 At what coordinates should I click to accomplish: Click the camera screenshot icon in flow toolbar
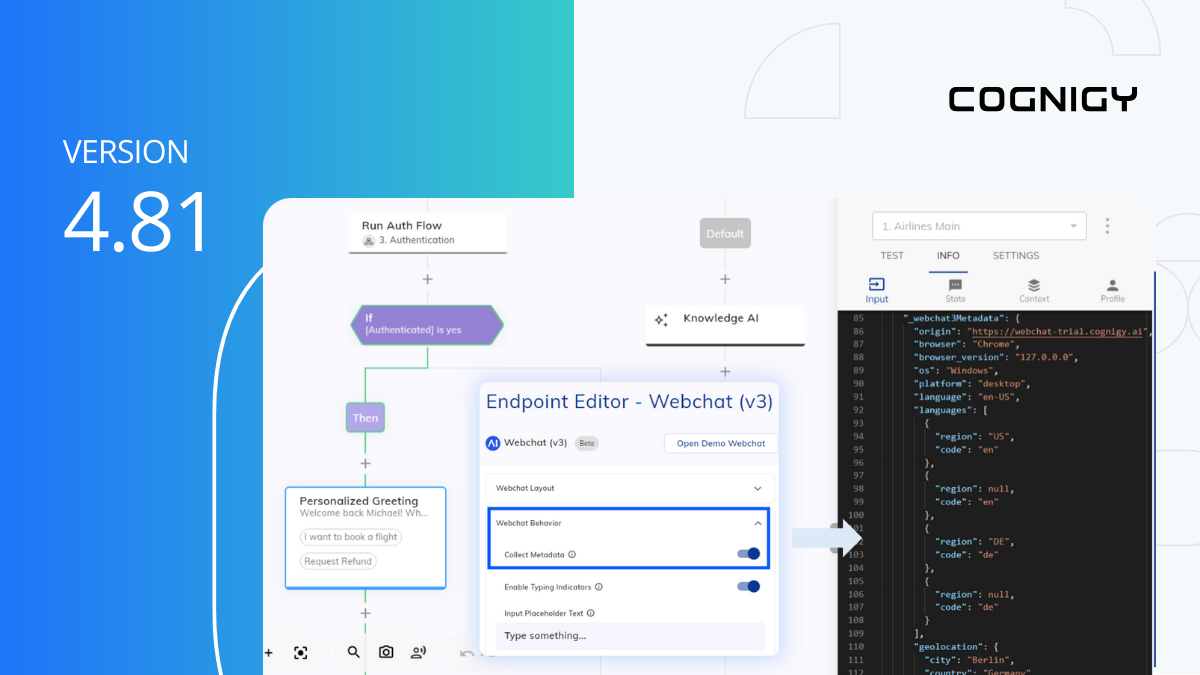click(386, 652)
